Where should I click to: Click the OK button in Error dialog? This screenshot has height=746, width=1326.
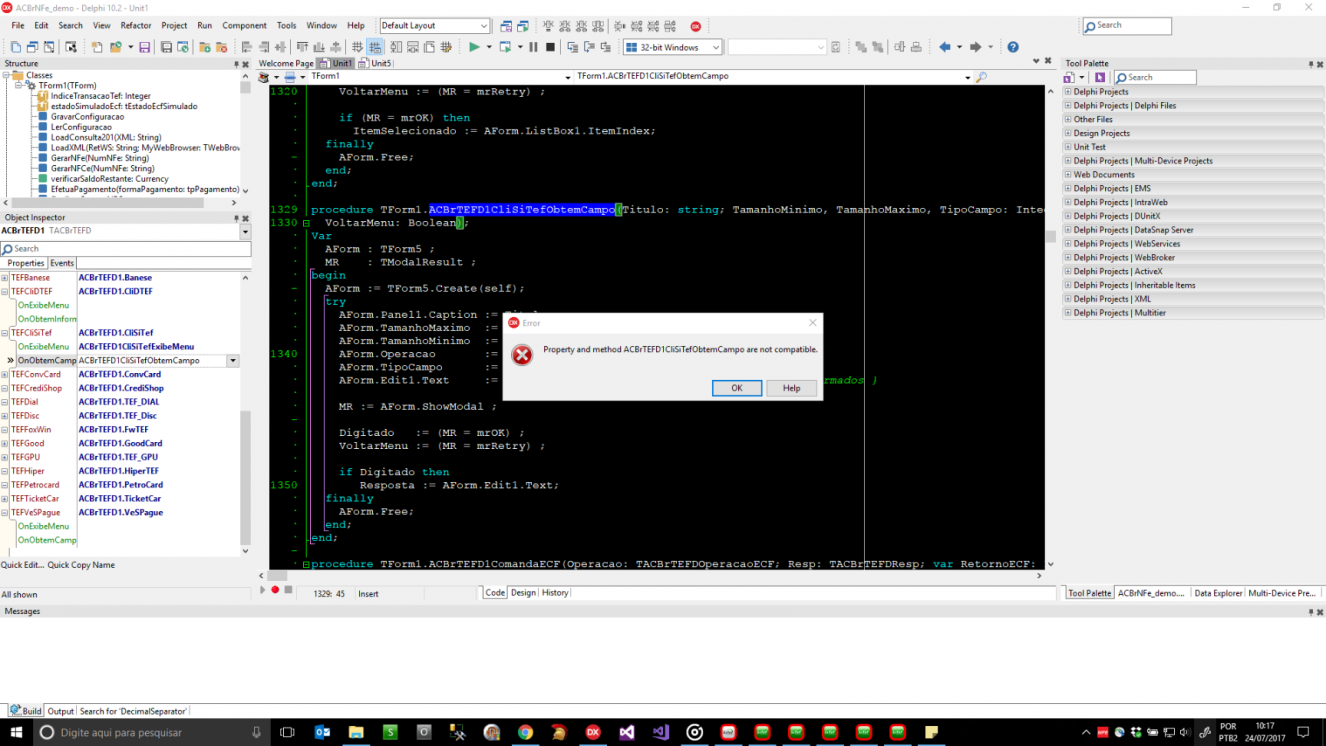point(737,388)
